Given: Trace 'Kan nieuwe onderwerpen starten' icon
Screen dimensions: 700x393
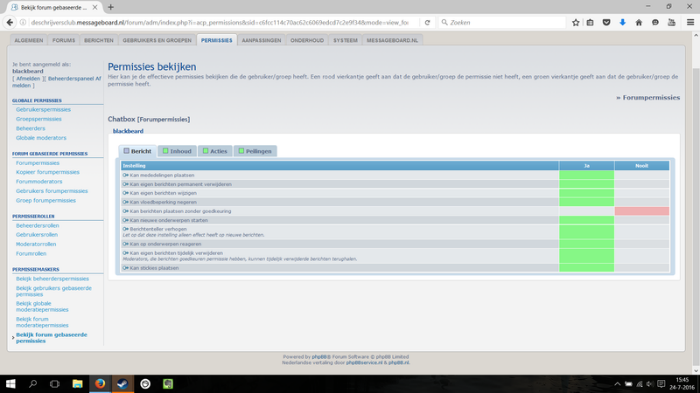Looking at the screenshot, I should (125, 220).
